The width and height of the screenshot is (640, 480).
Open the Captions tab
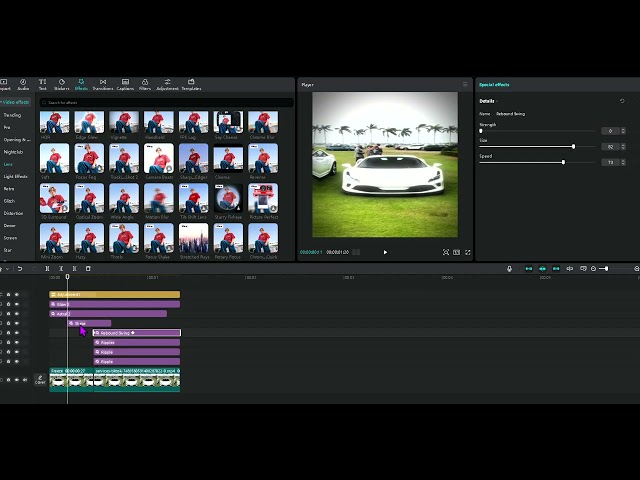coord(125,84)
